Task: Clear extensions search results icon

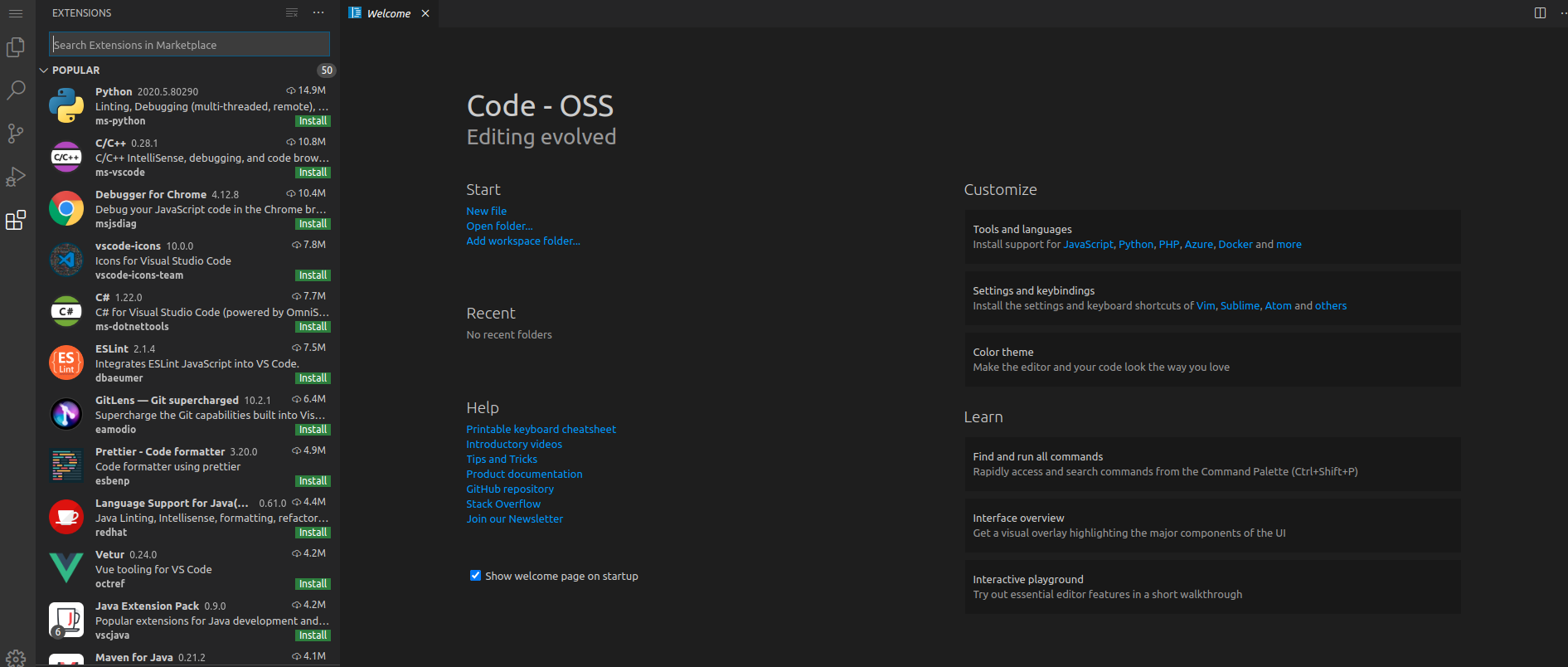Action: coord(292,12)
